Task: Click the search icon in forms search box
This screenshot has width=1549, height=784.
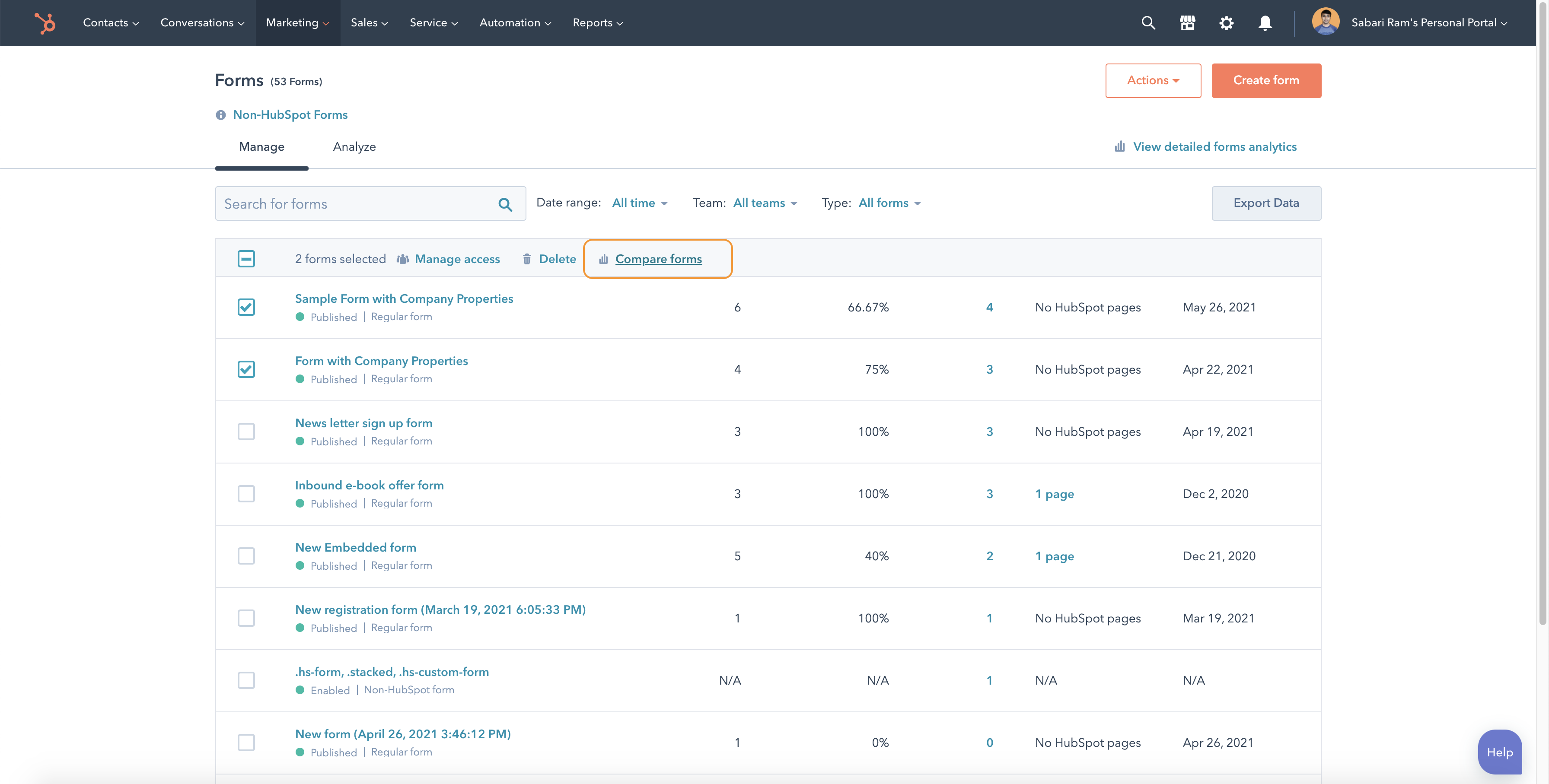Action: (x=505, y=204)
